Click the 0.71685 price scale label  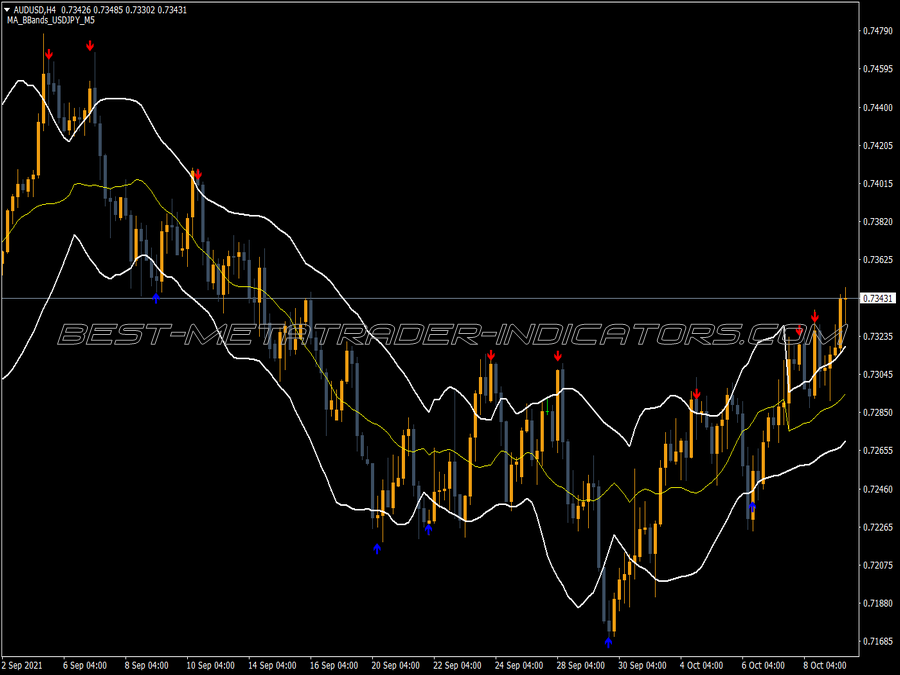(x=878, y=641)
